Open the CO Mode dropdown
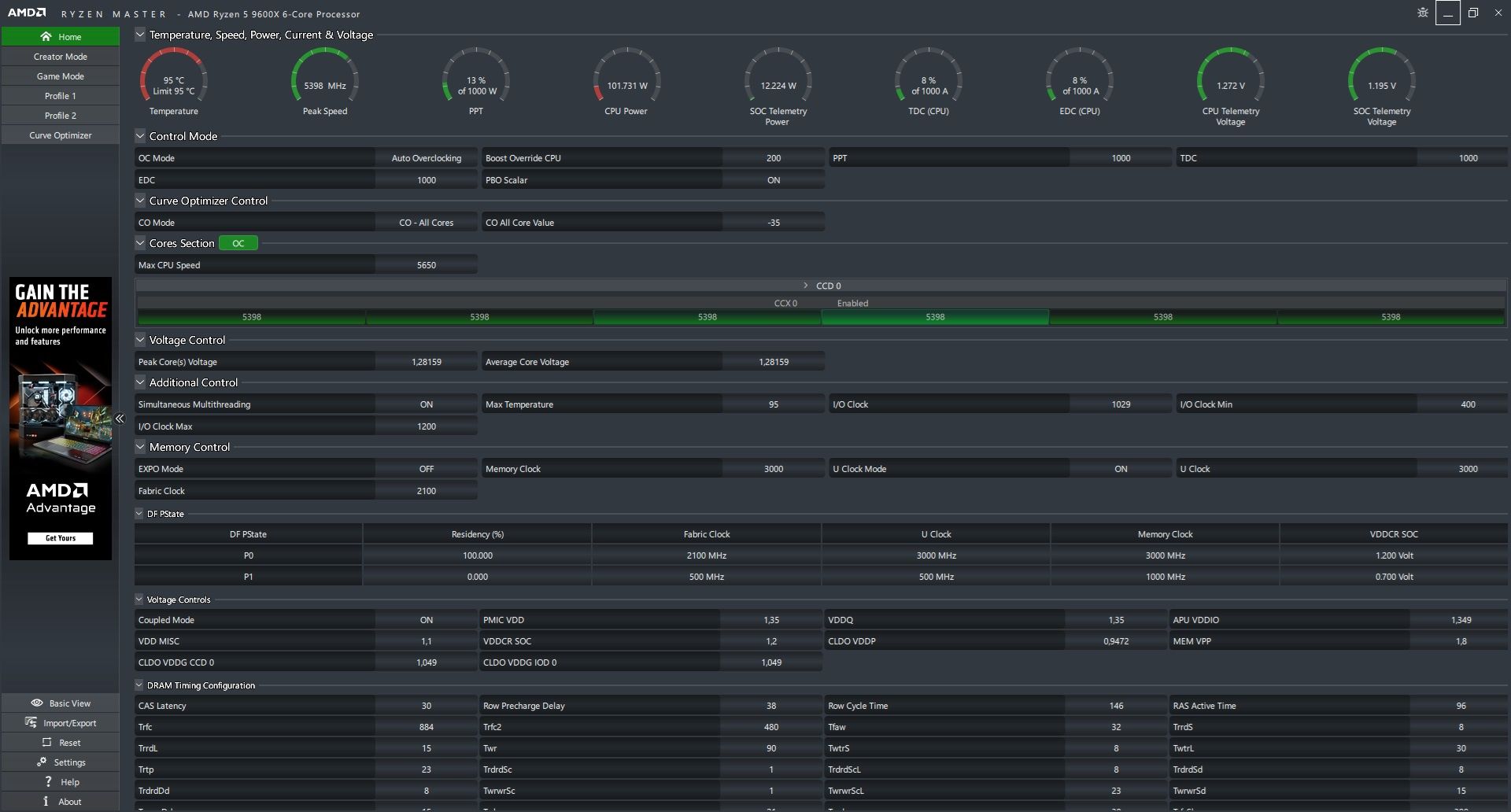This screenshot has height=812, width=1511. [x=426, y=223]
